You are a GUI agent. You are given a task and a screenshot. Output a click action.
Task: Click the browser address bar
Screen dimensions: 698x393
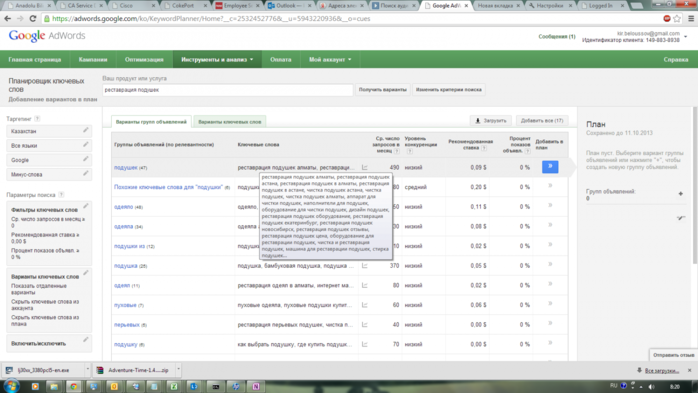(x=352, y=19)
